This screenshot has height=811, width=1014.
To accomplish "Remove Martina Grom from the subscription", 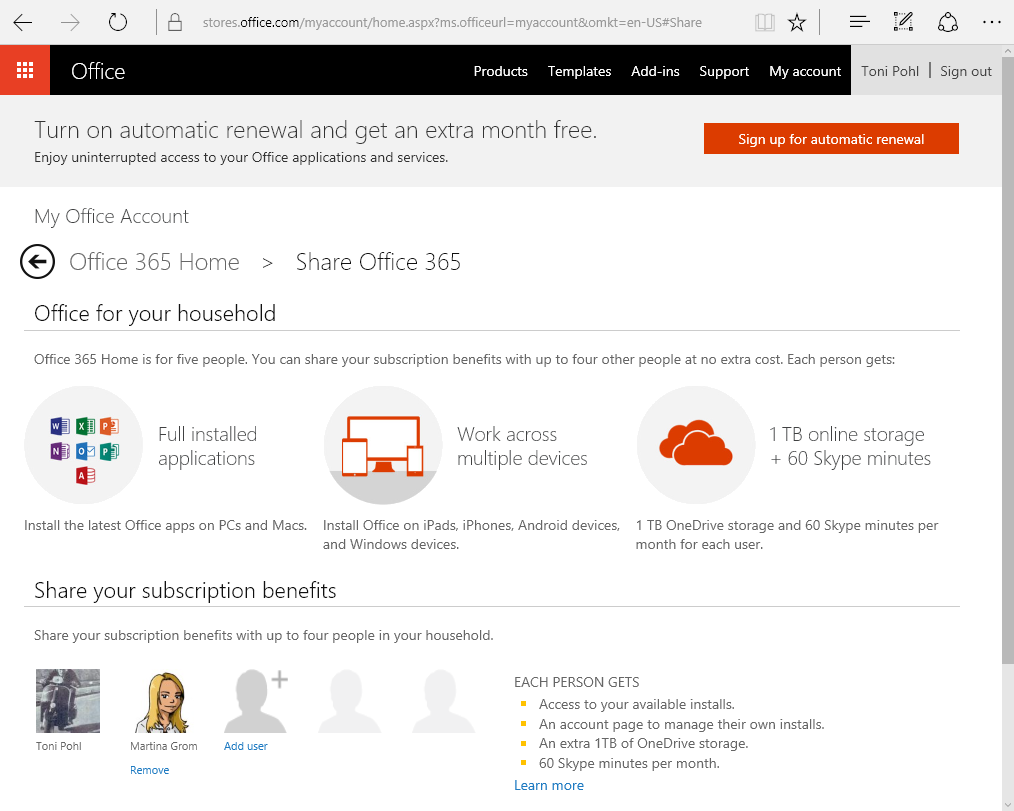I will (x=149, y=770).
